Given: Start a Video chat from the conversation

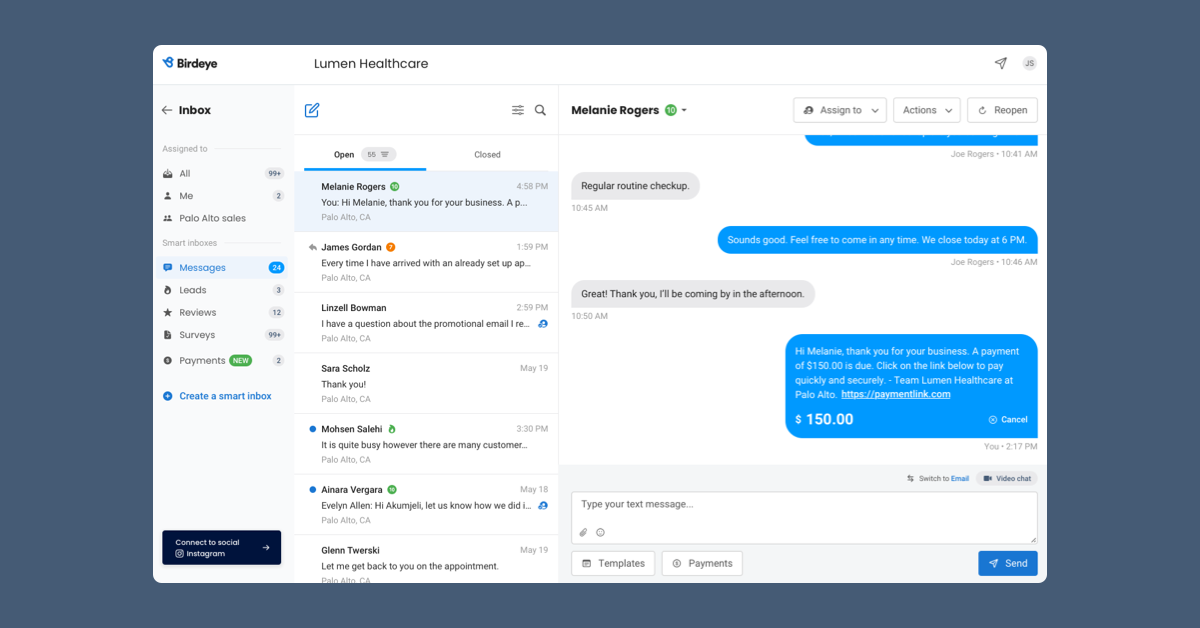Looking at the screenshot, I should pos(1006,478).
